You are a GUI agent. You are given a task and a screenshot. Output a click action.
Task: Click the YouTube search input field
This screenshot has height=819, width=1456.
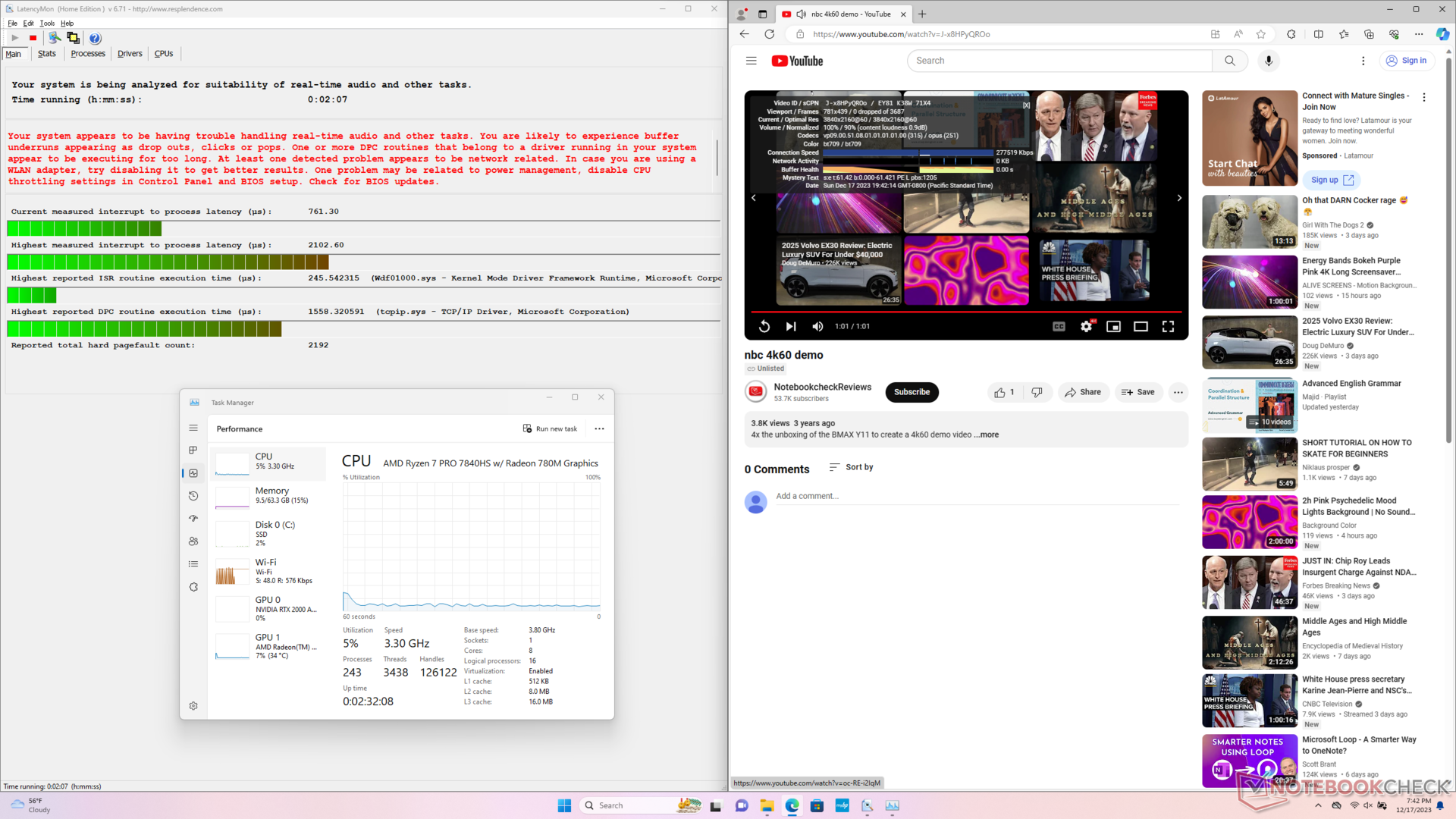pyautogui.click(x=1059, y=61)
